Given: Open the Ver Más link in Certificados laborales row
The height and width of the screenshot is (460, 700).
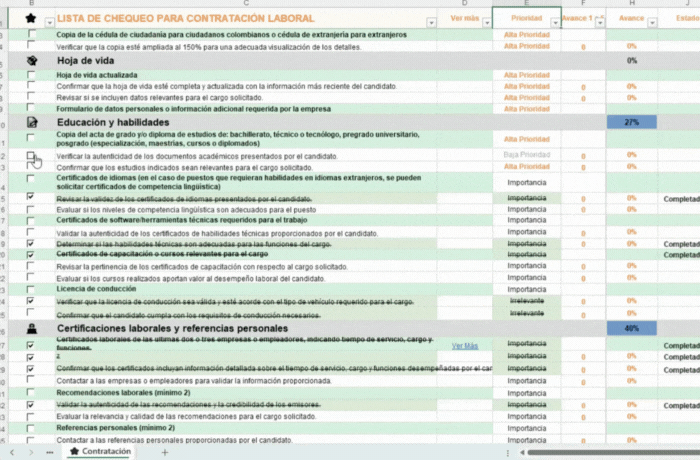Looking at the screenshot, I should click(x=465, y=346).
